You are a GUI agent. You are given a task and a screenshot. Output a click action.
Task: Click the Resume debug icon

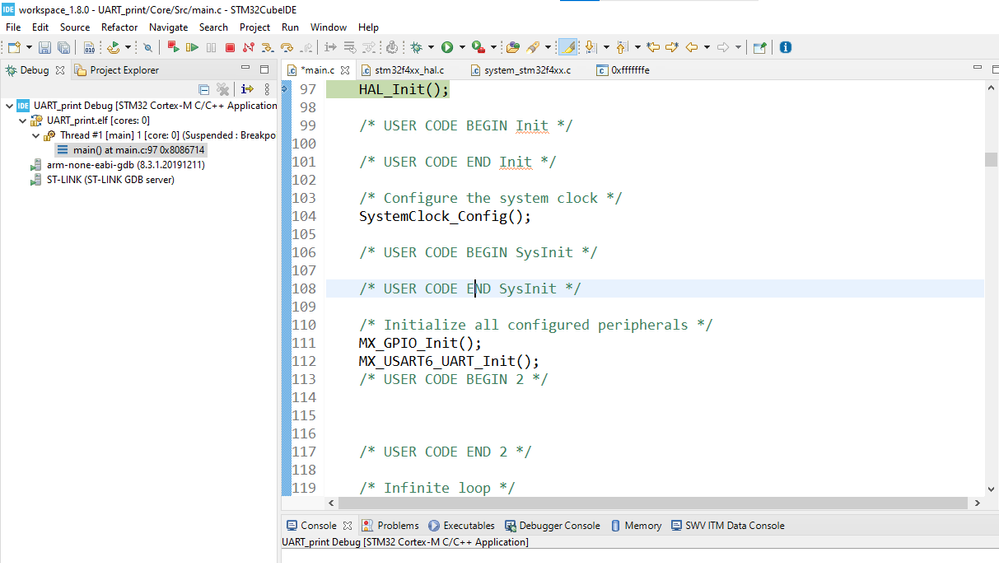tap(192, 47)
